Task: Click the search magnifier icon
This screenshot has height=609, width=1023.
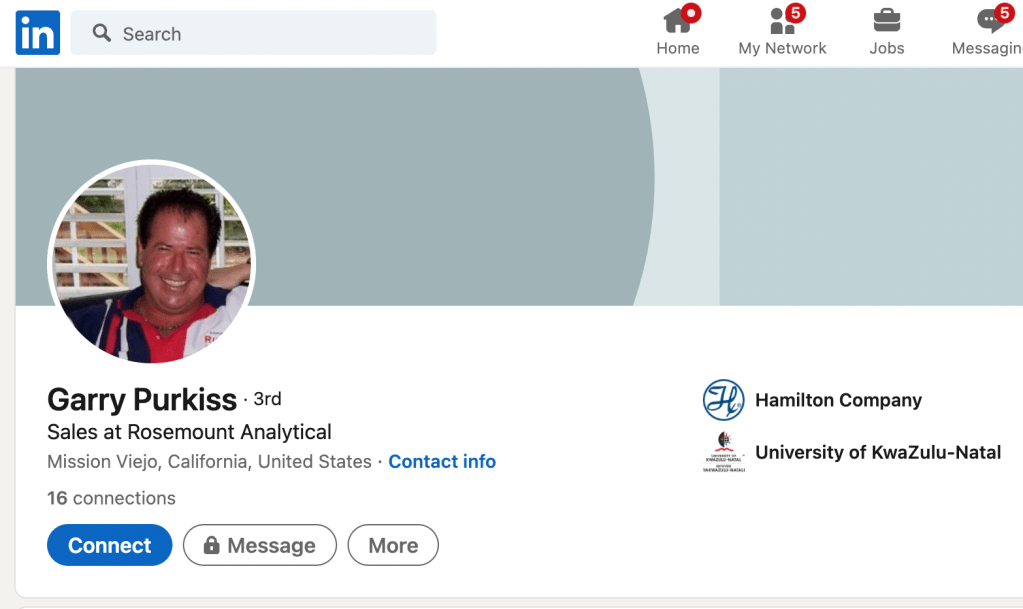Action: point(101,33)
